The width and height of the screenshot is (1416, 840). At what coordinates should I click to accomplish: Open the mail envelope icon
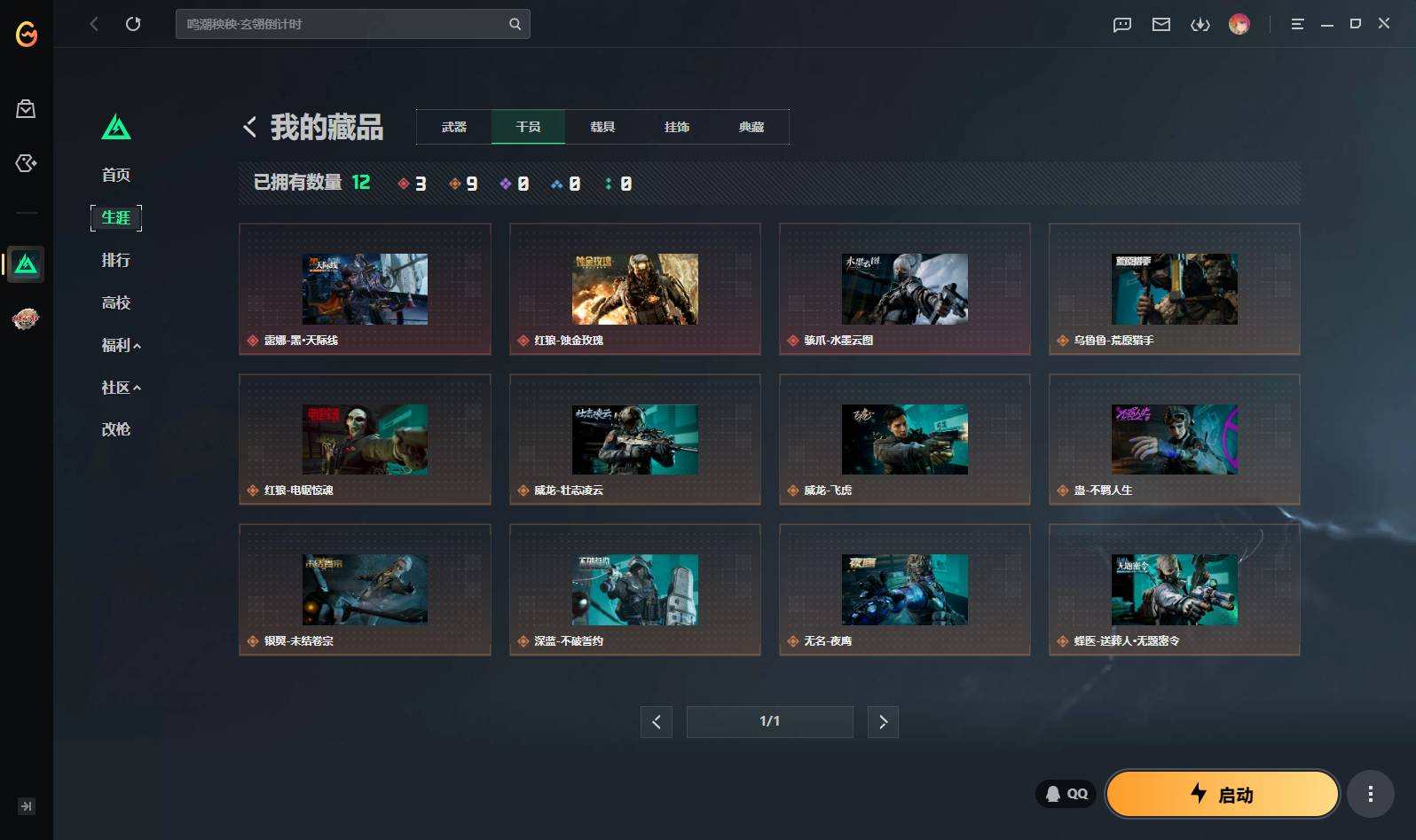click(x=1161, y=24)
